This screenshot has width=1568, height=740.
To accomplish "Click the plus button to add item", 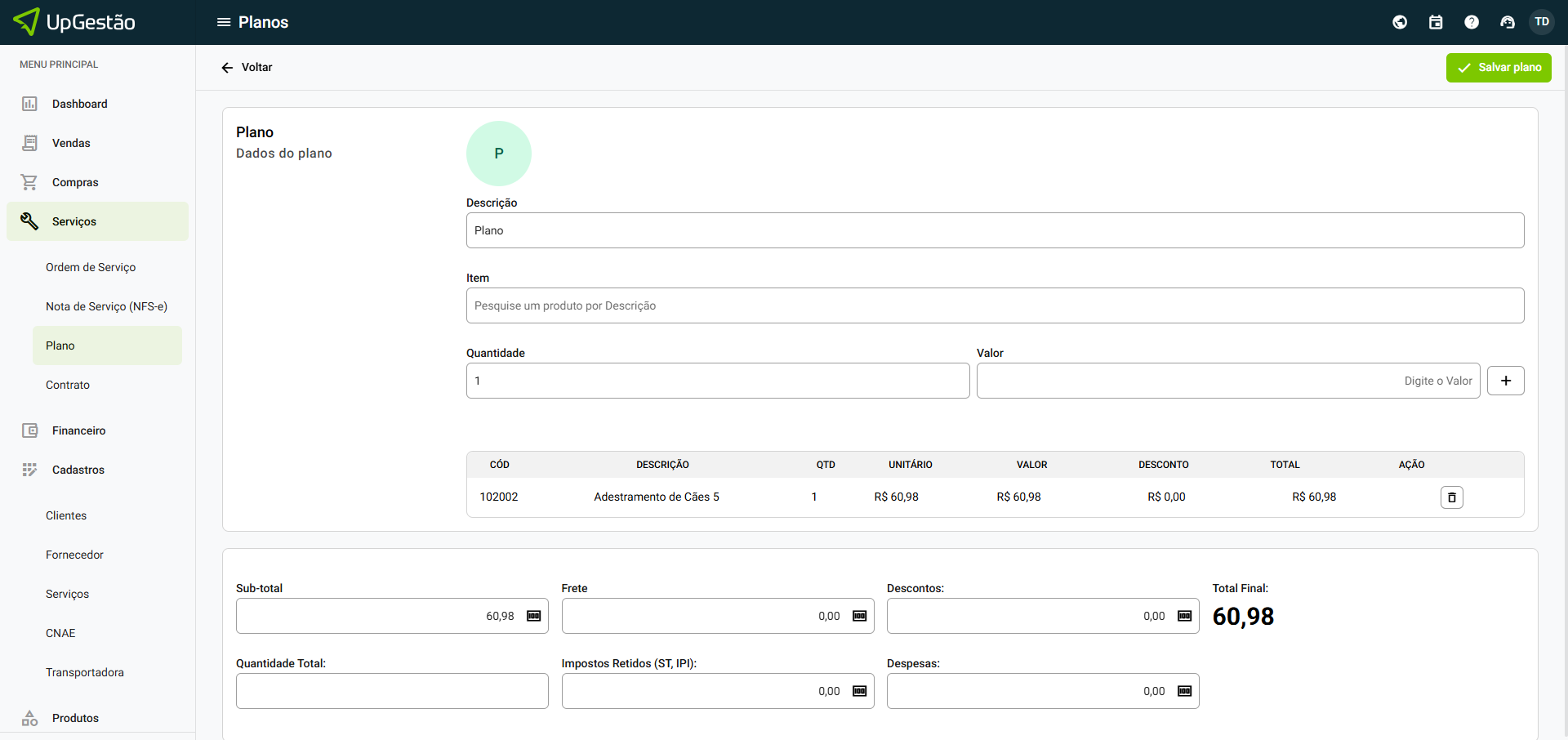I will [1505, 381].
